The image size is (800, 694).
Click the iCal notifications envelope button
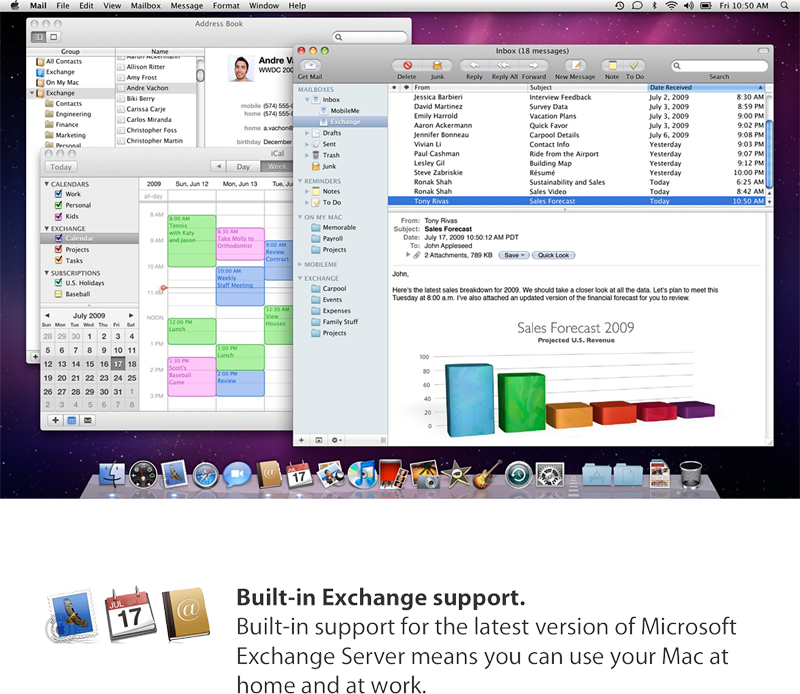(x=88, y=420)
